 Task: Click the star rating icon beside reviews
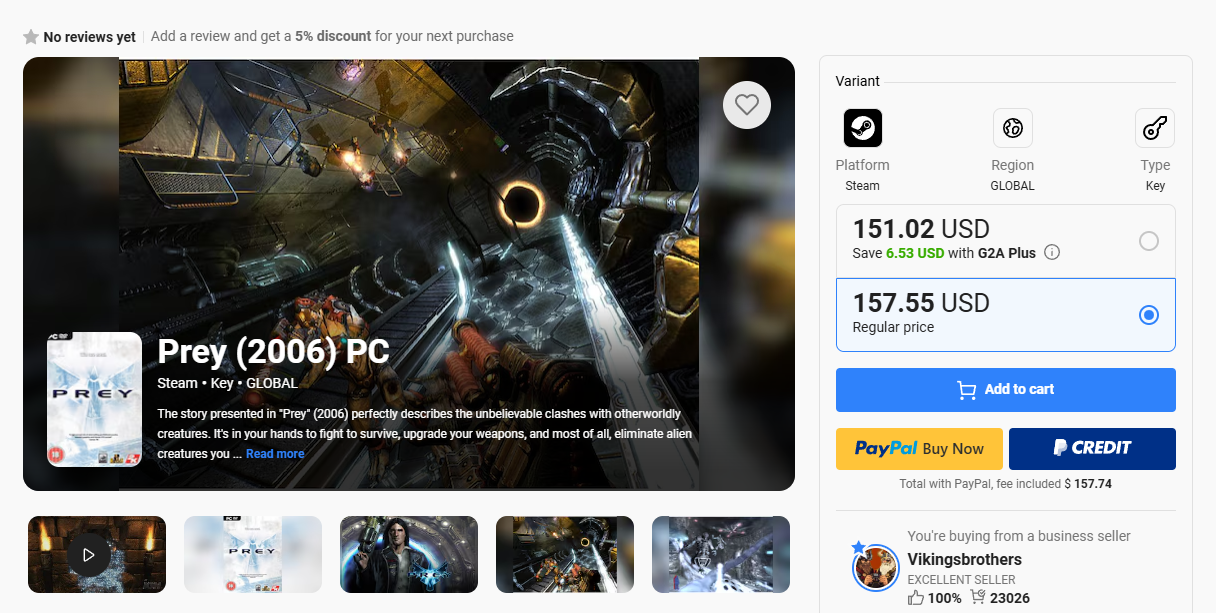coord(31,37)
